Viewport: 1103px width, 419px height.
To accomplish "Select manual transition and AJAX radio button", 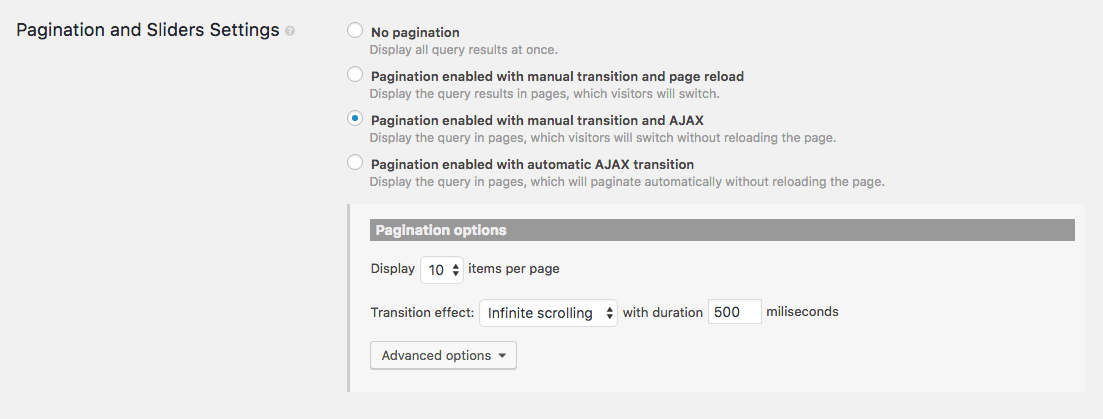I will [355, 119].
